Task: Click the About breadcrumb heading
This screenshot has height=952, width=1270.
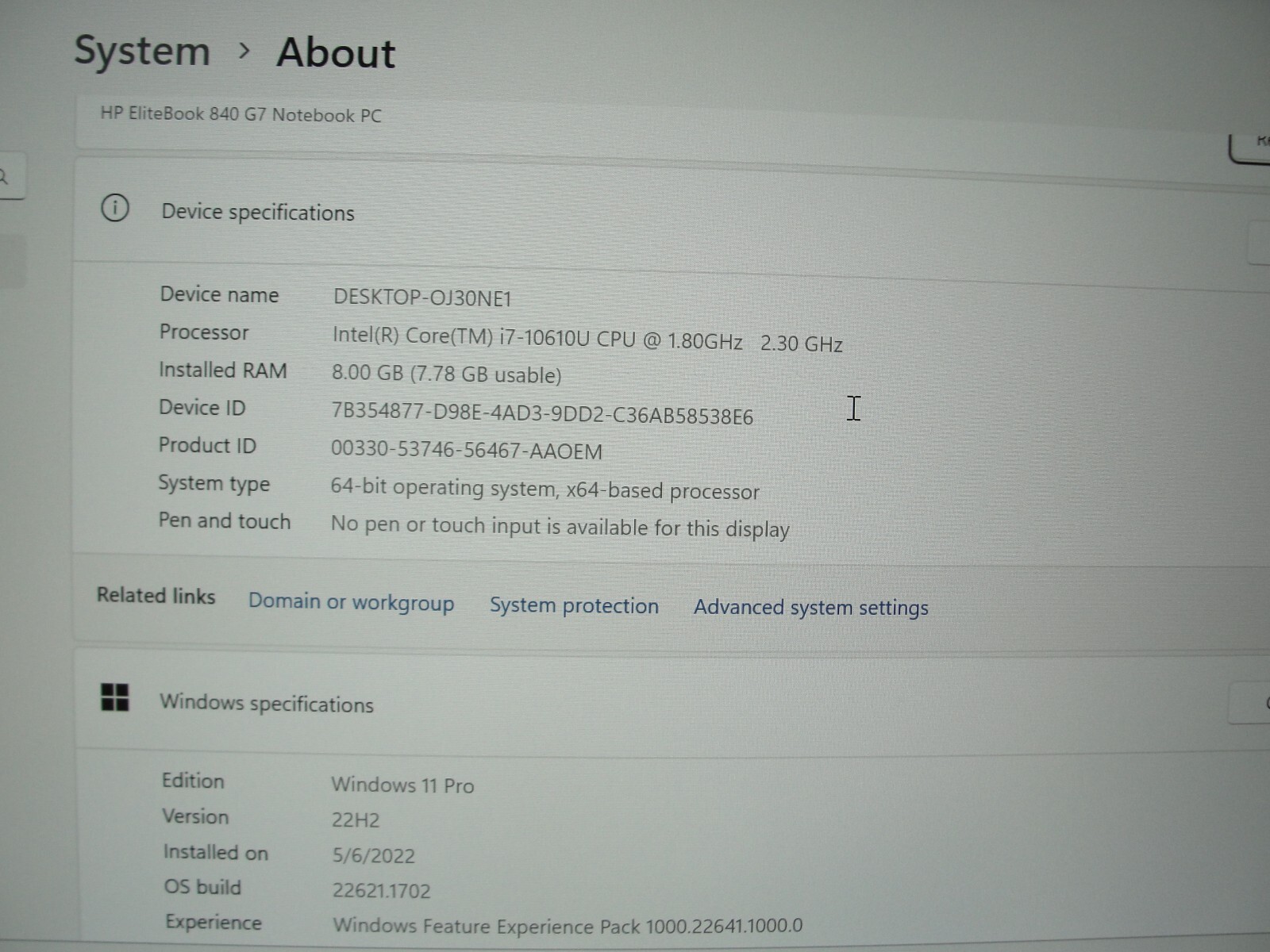Action: pos(336,53)
